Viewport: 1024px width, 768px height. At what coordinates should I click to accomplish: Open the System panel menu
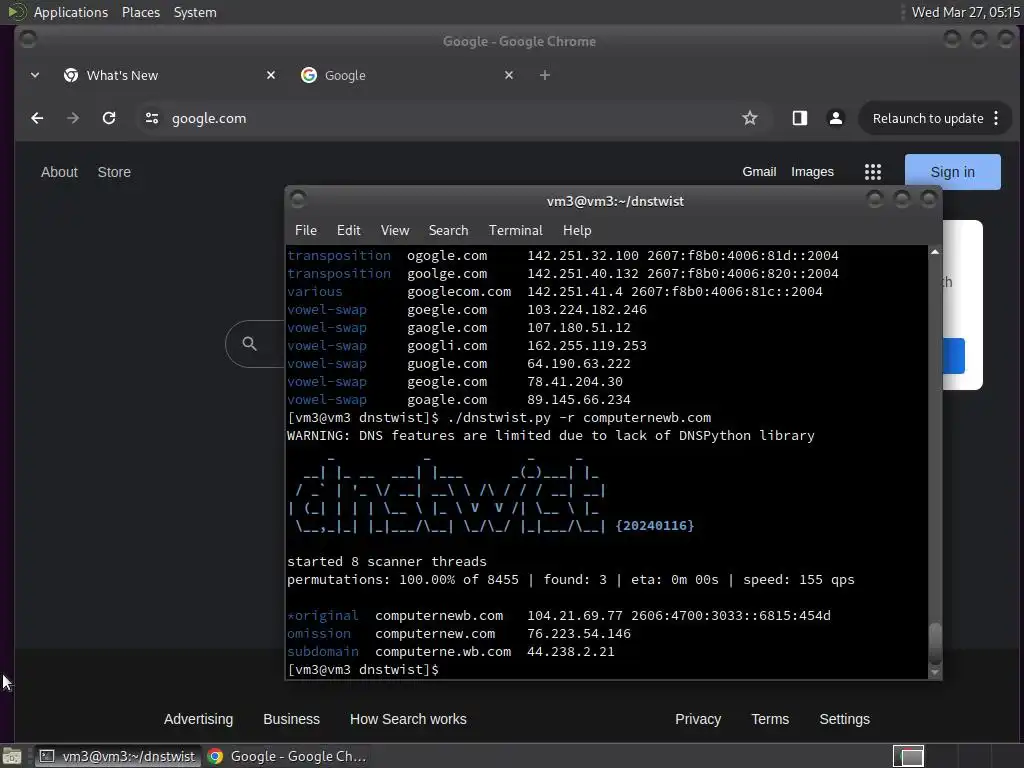point(195,12)
